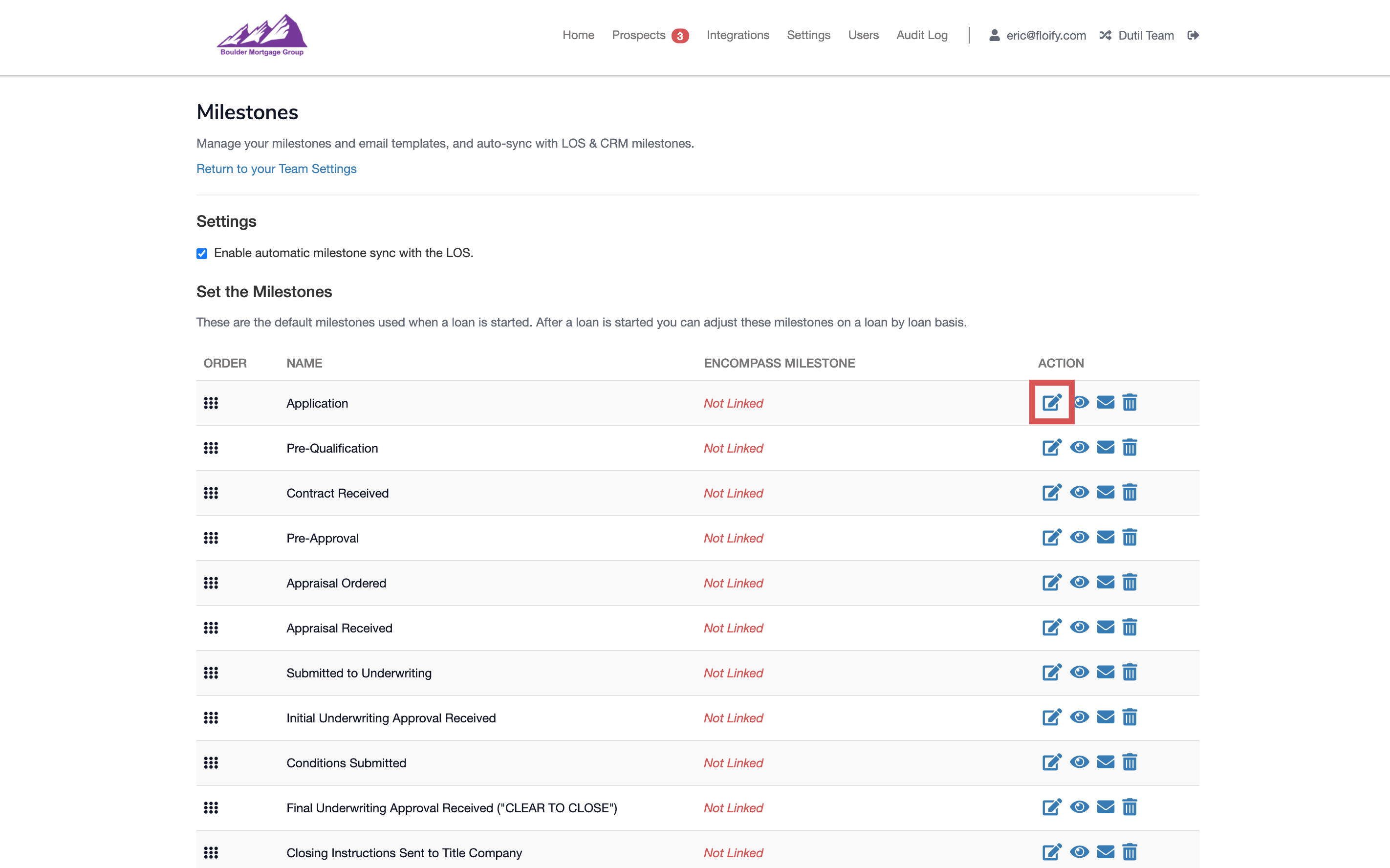Toggle visibility eye for Appraisal Received
The image size is (1390, 868).
click(x=1079, y=627)
